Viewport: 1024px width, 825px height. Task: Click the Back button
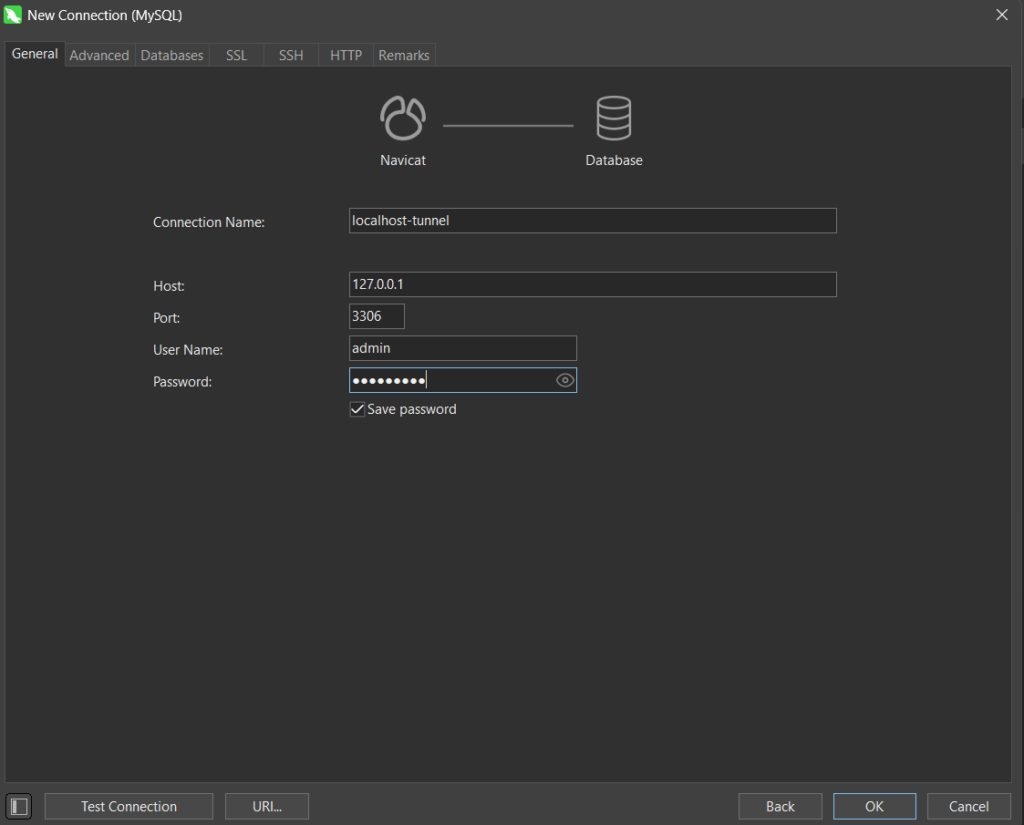(x=780, y=806)
